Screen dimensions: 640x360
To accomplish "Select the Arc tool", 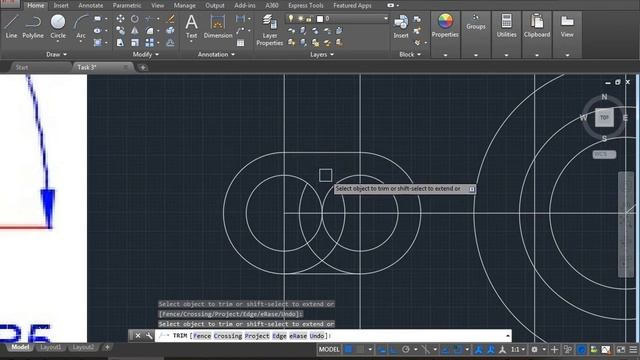I will pos(81,27).
